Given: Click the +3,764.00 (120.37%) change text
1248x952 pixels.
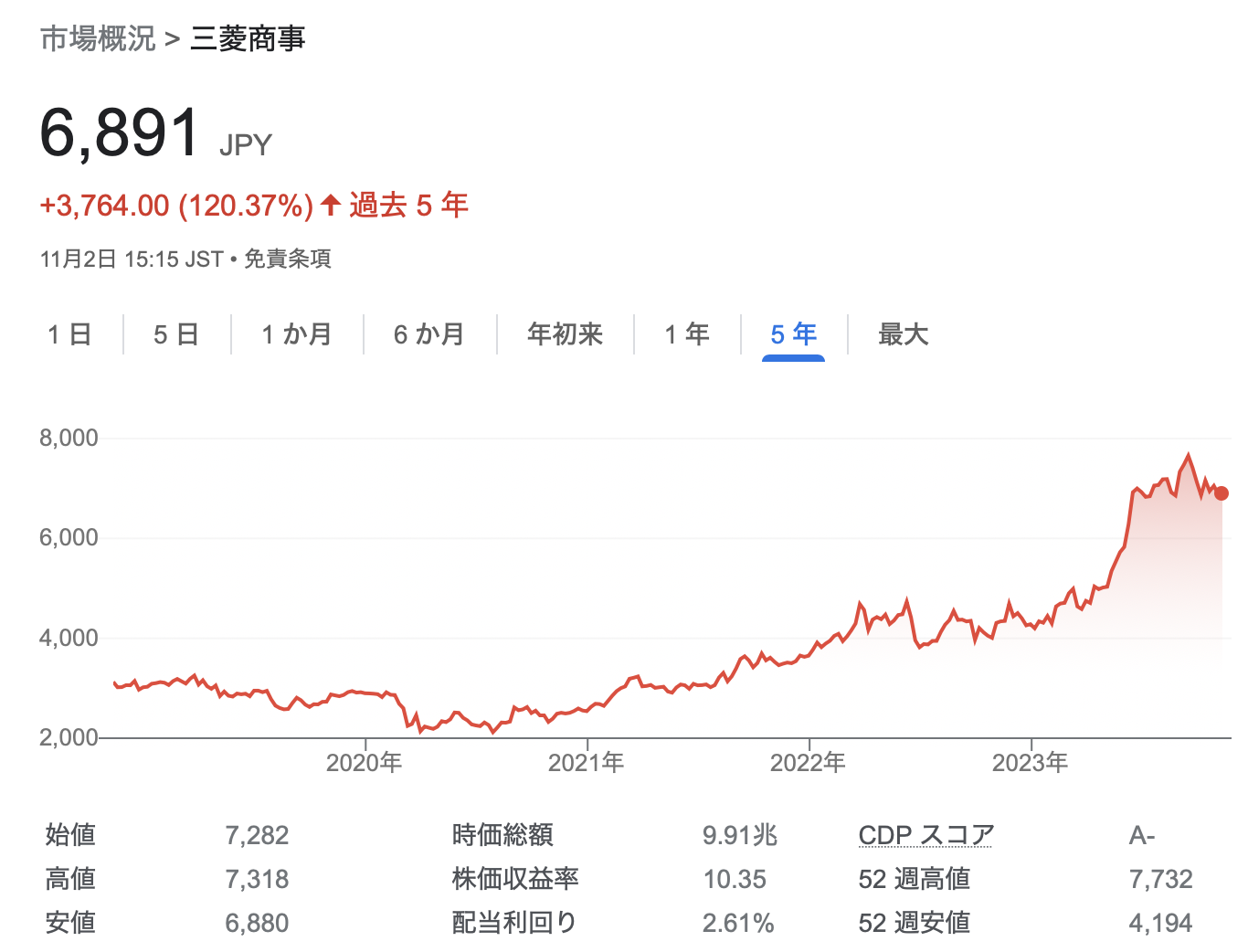Looking at the screenshot, I should tap(176, 206).
